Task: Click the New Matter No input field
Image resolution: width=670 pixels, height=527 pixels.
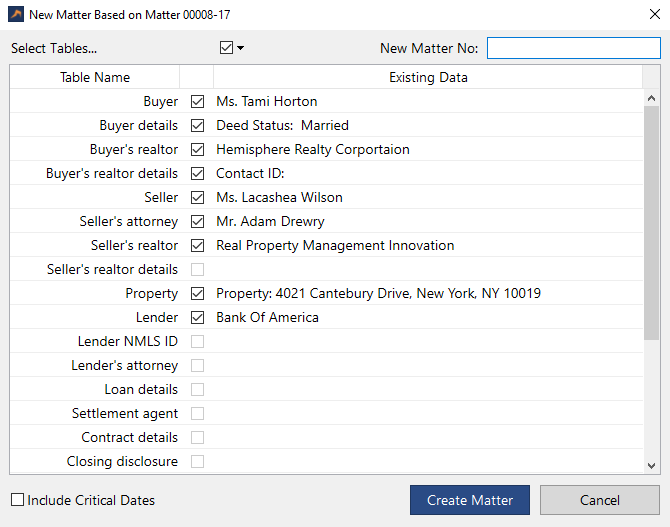Action: 573,48
